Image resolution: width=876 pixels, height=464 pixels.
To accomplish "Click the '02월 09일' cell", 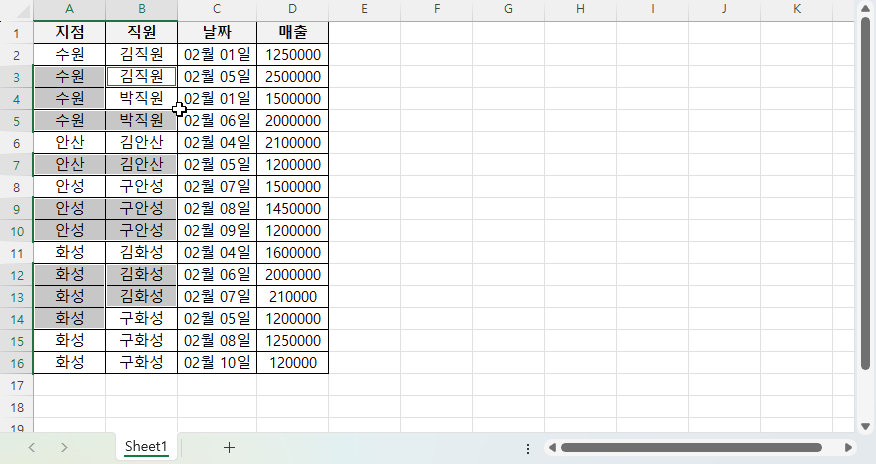I will pyautogui.click(x=217, y=231).
